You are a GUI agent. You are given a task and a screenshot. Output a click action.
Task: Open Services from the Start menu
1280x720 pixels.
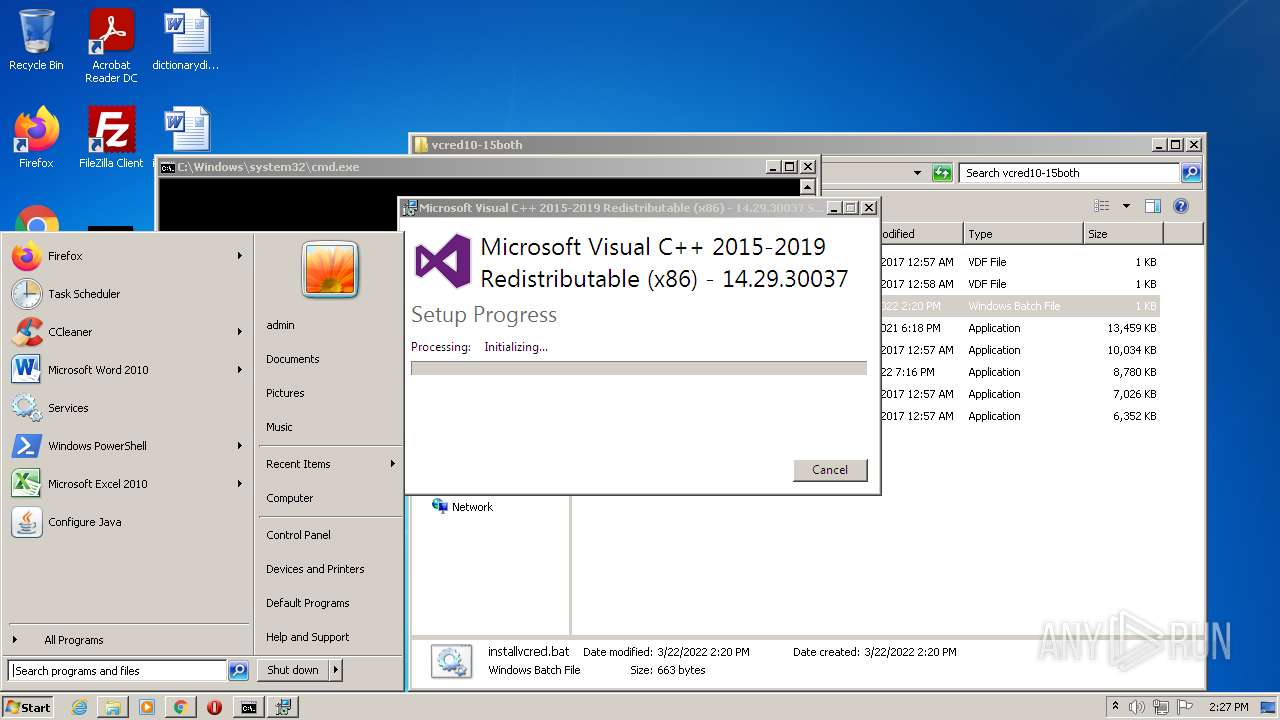(x=126, y=408)
